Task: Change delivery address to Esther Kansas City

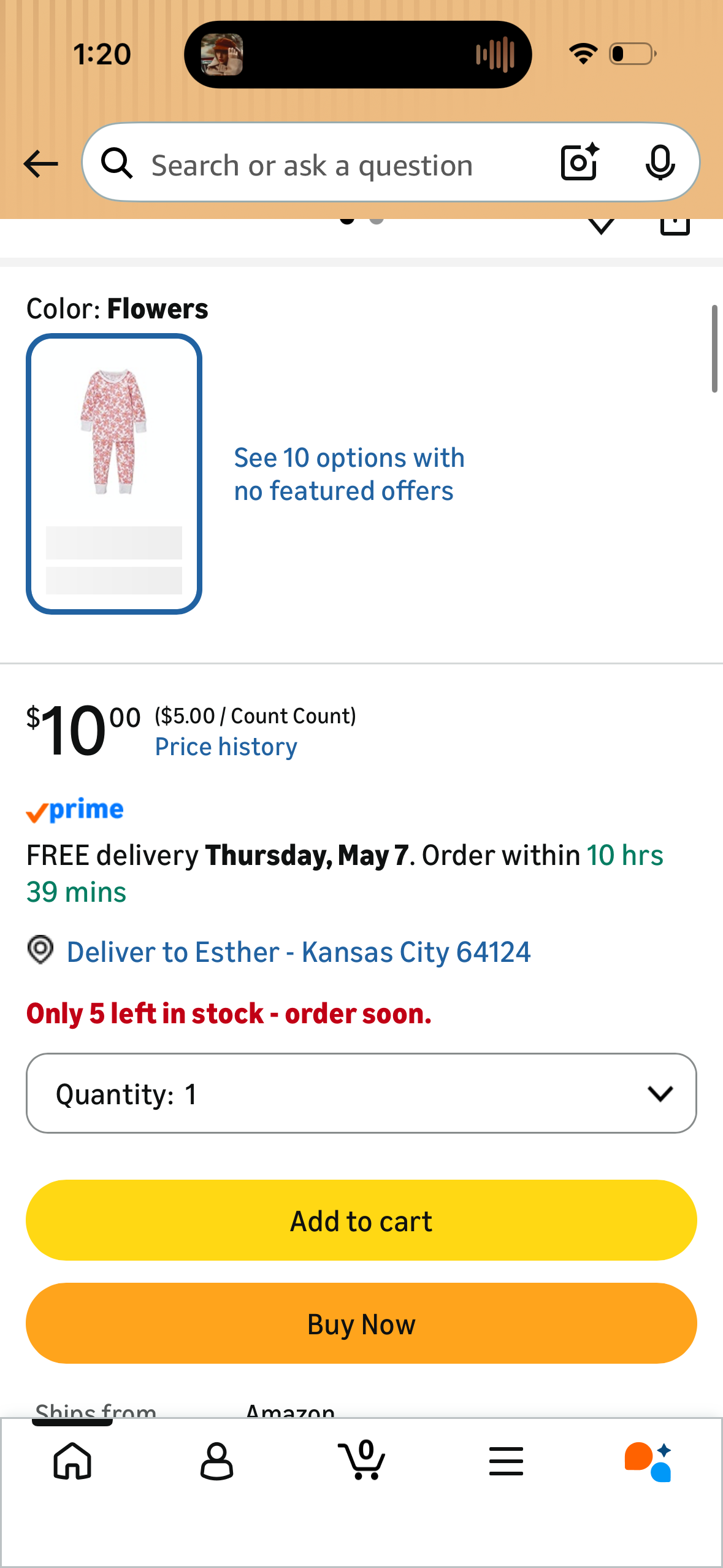Action: [299, 952]
